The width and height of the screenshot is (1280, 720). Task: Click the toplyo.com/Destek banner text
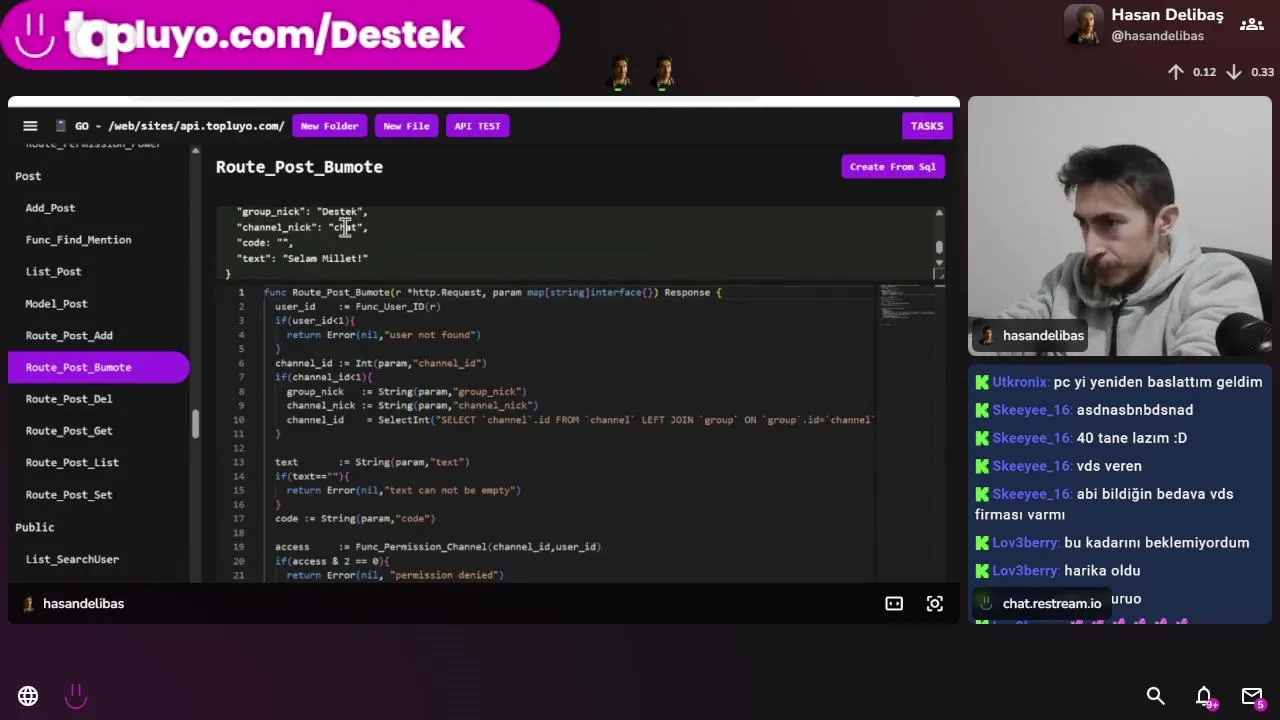[x=265, y=35]
